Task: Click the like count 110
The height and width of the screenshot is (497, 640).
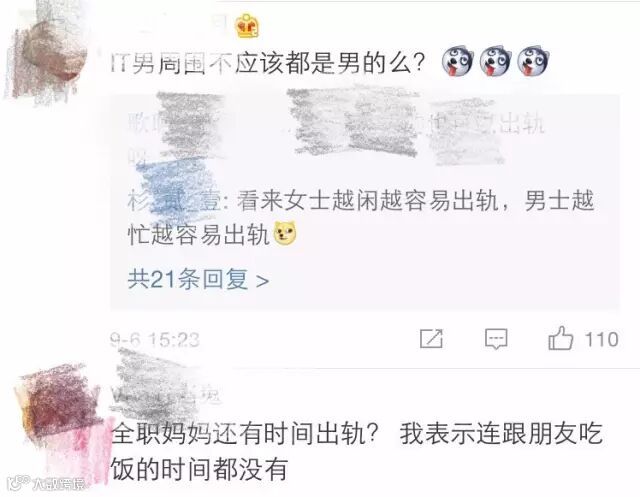Action: coord(602,339)
